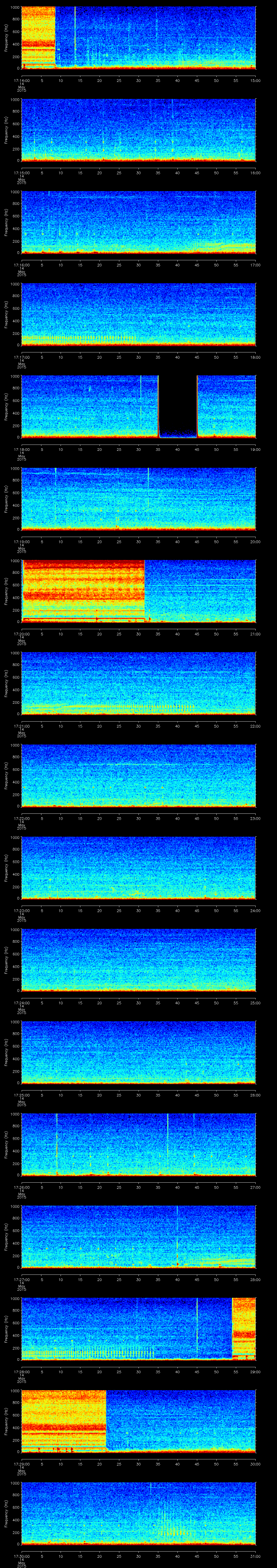Click the spectrogram panel starting at 17:14:00
Image resolution: width=277 pixels, height=1568 pixels.
point(138,38)
